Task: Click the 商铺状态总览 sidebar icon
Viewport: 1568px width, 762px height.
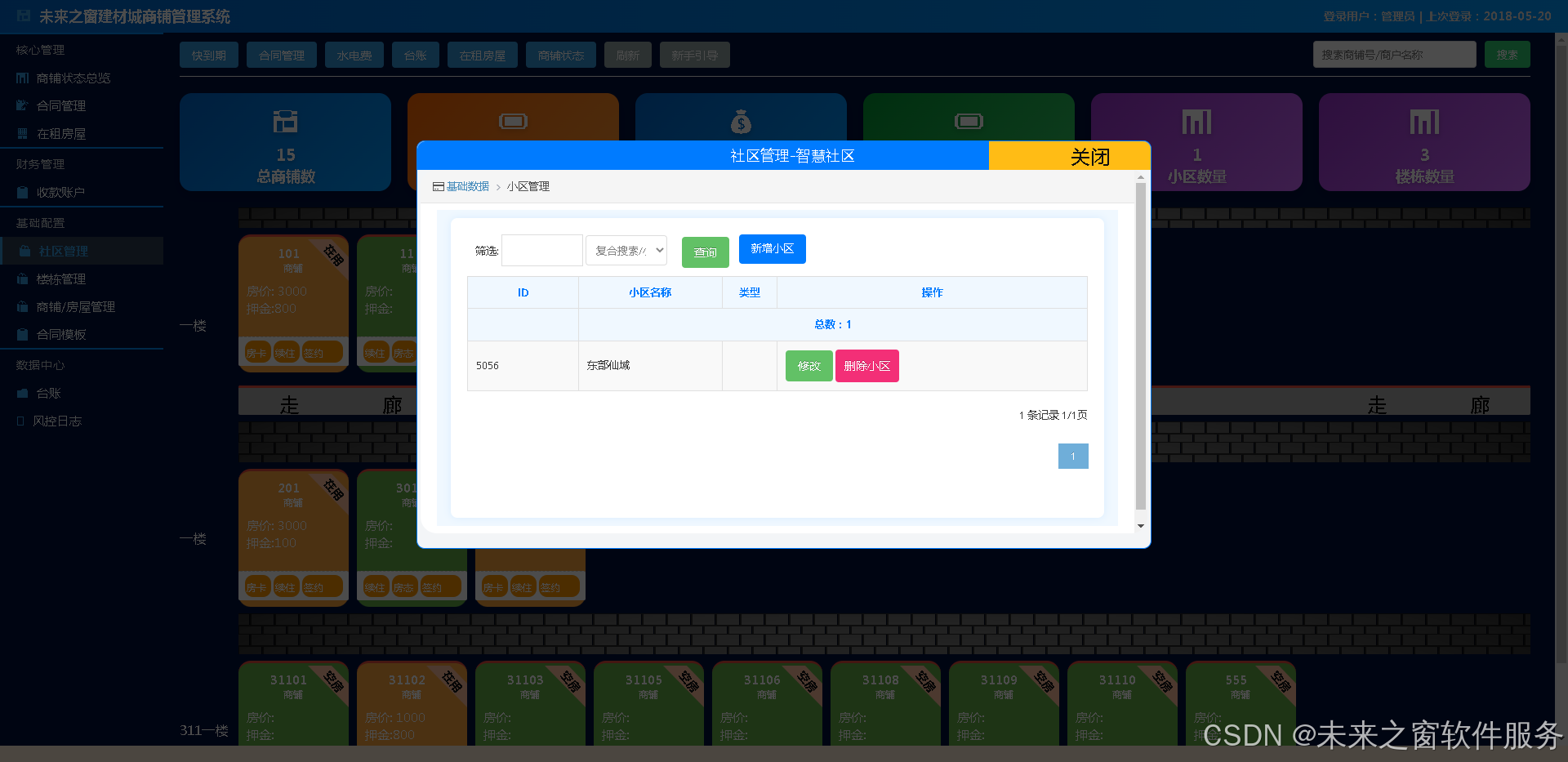Action: 22,78
